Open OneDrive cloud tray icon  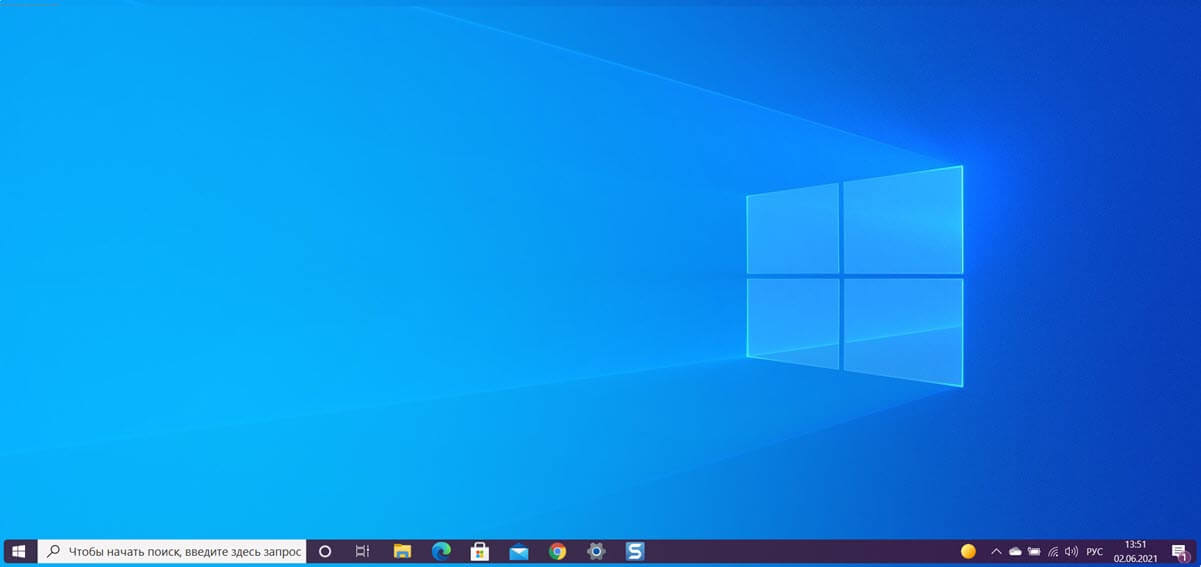click(x=1015, y=551)
